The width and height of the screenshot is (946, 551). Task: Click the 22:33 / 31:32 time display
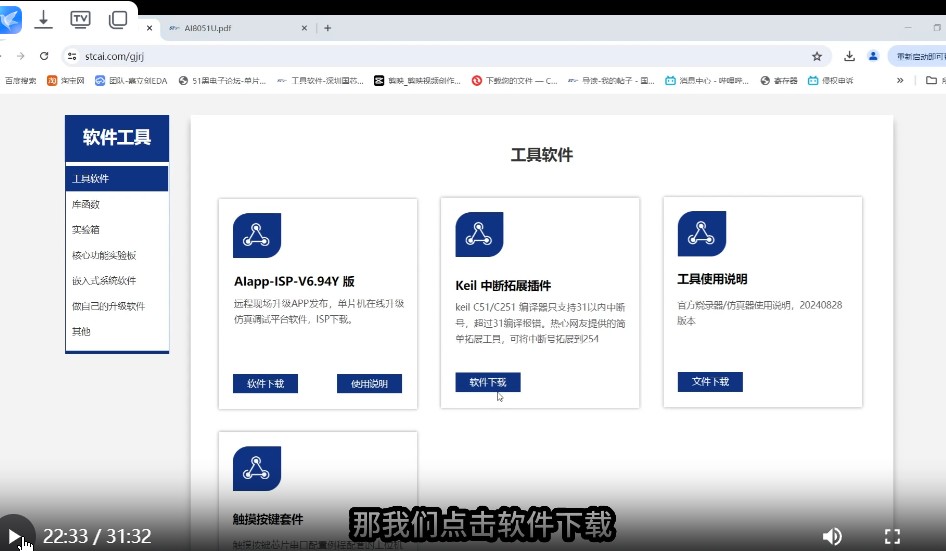[97, 536]
